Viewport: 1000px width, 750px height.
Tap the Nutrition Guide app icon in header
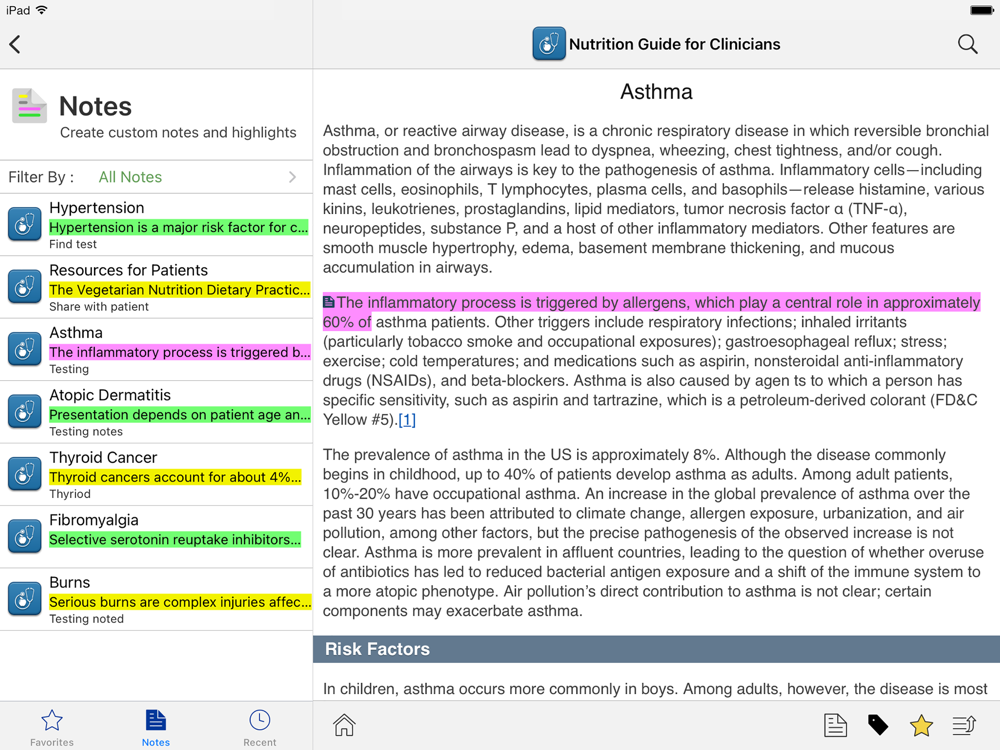pos(548,44)
